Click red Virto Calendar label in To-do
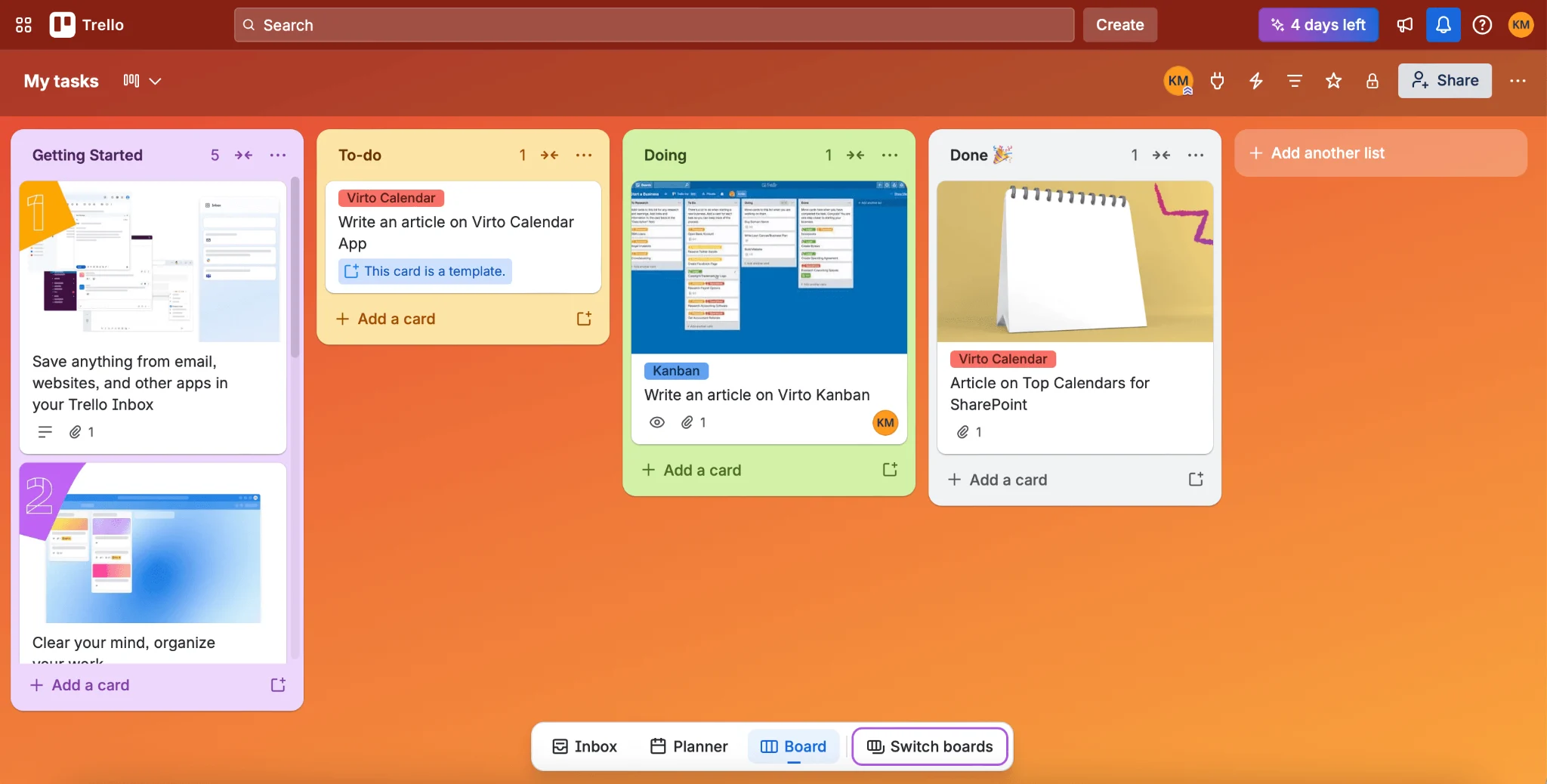 click(x=391, y=198)
